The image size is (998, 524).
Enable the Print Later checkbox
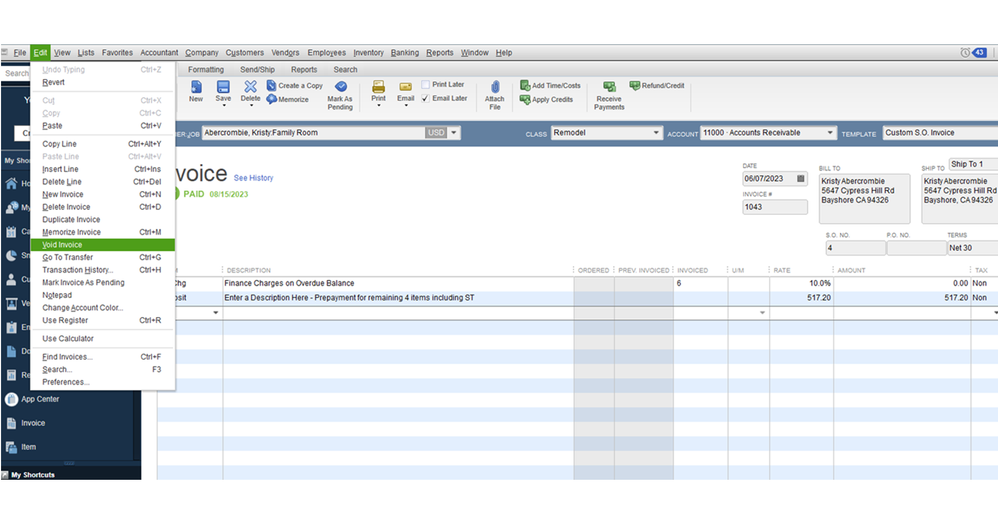coord(426,85)
